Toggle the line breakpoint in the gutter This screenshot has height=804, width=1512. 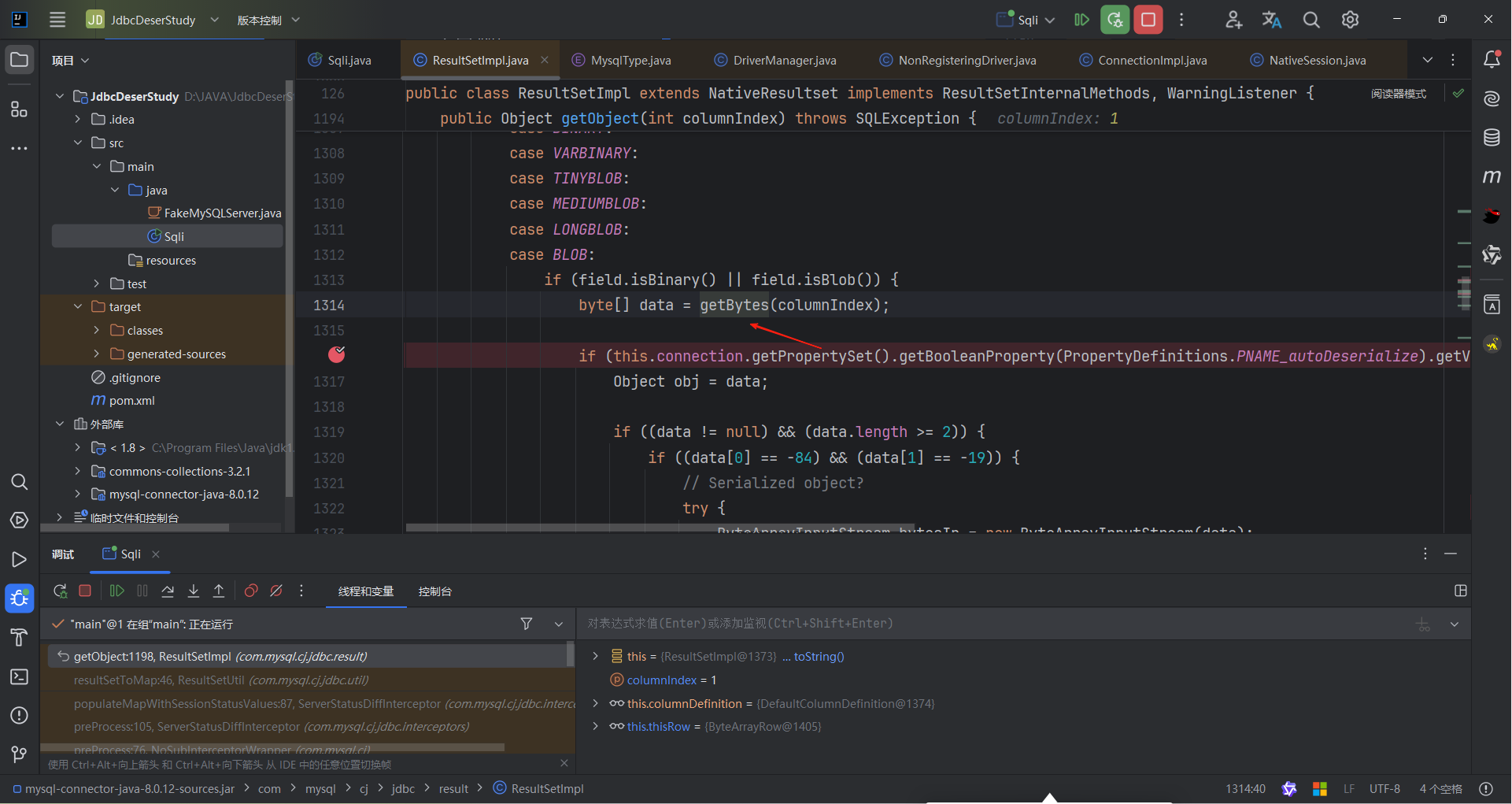tap(336, 355)
